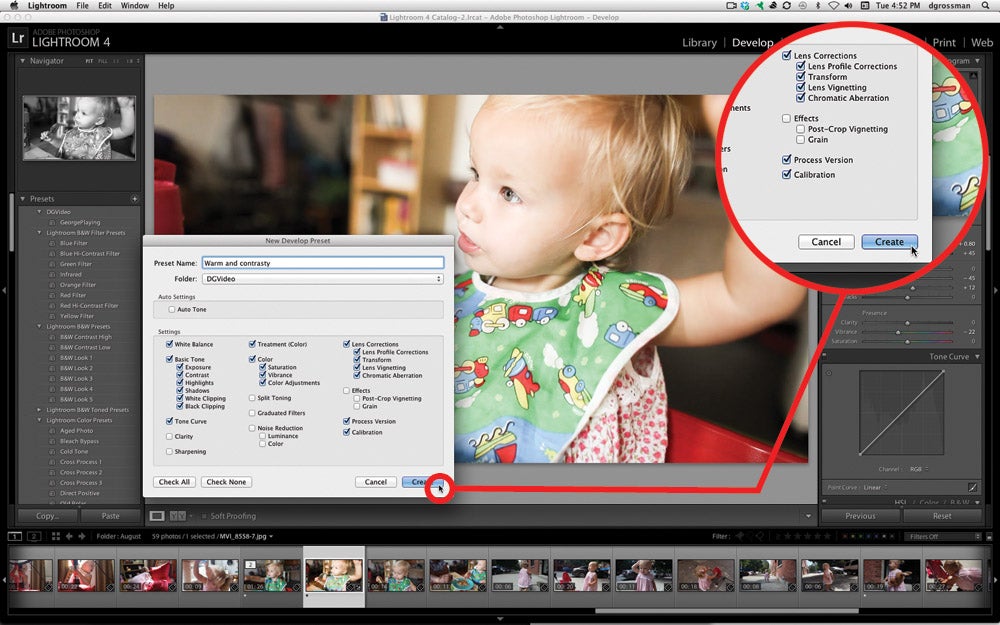1000x625 pixels.
Task: Click the Apple menu icon
Action: pos(13,6)
